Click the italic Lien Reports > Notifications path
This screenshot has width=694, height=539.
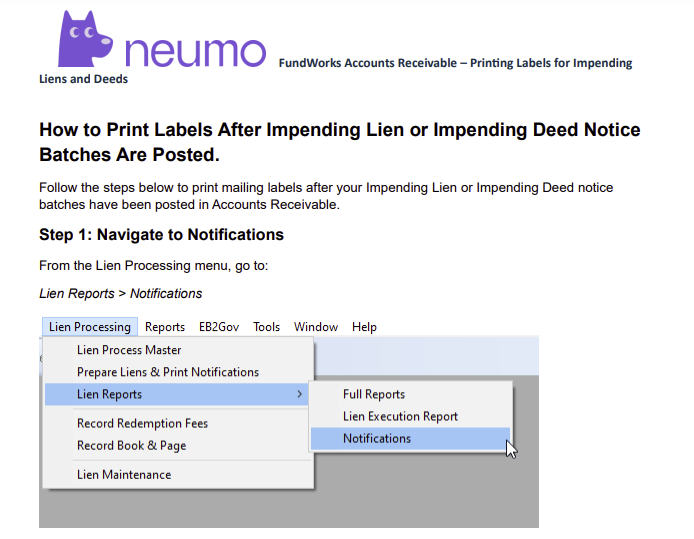click(x=120, y=293)
